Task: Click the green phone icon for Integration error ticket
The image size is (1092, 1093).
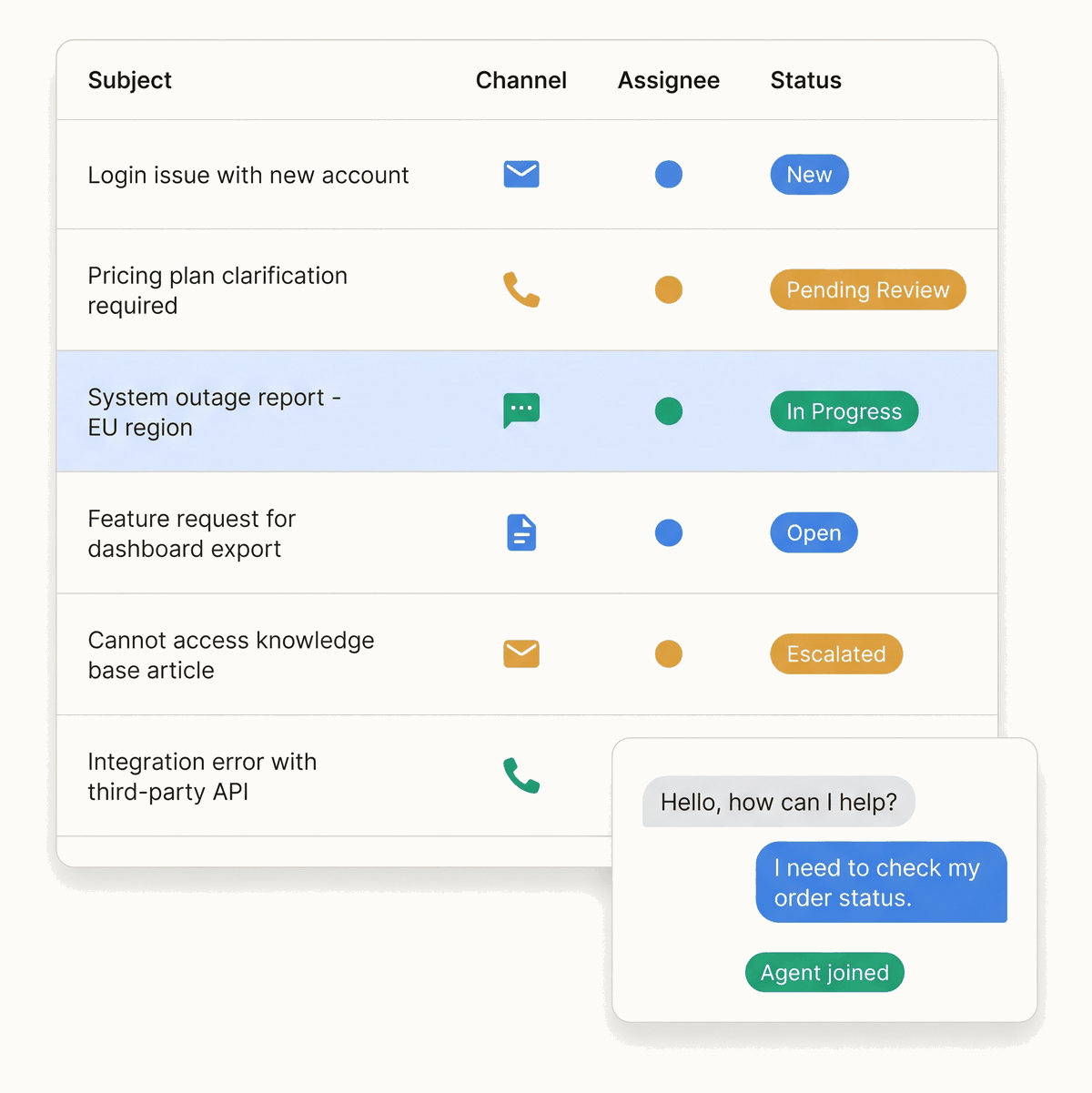Action: 521,775
